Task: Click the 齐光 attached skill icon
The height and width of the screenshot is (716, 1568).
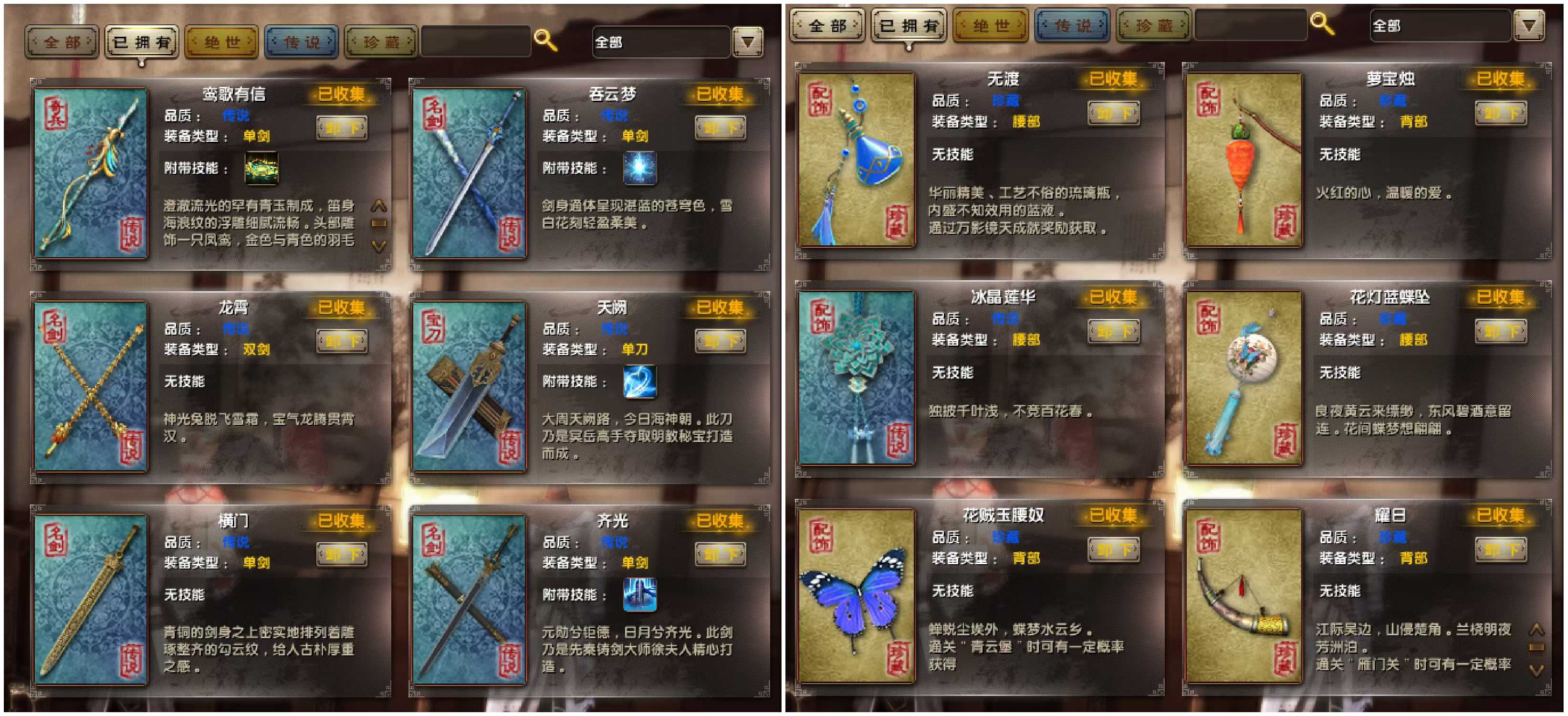Action: pos(640,595)
